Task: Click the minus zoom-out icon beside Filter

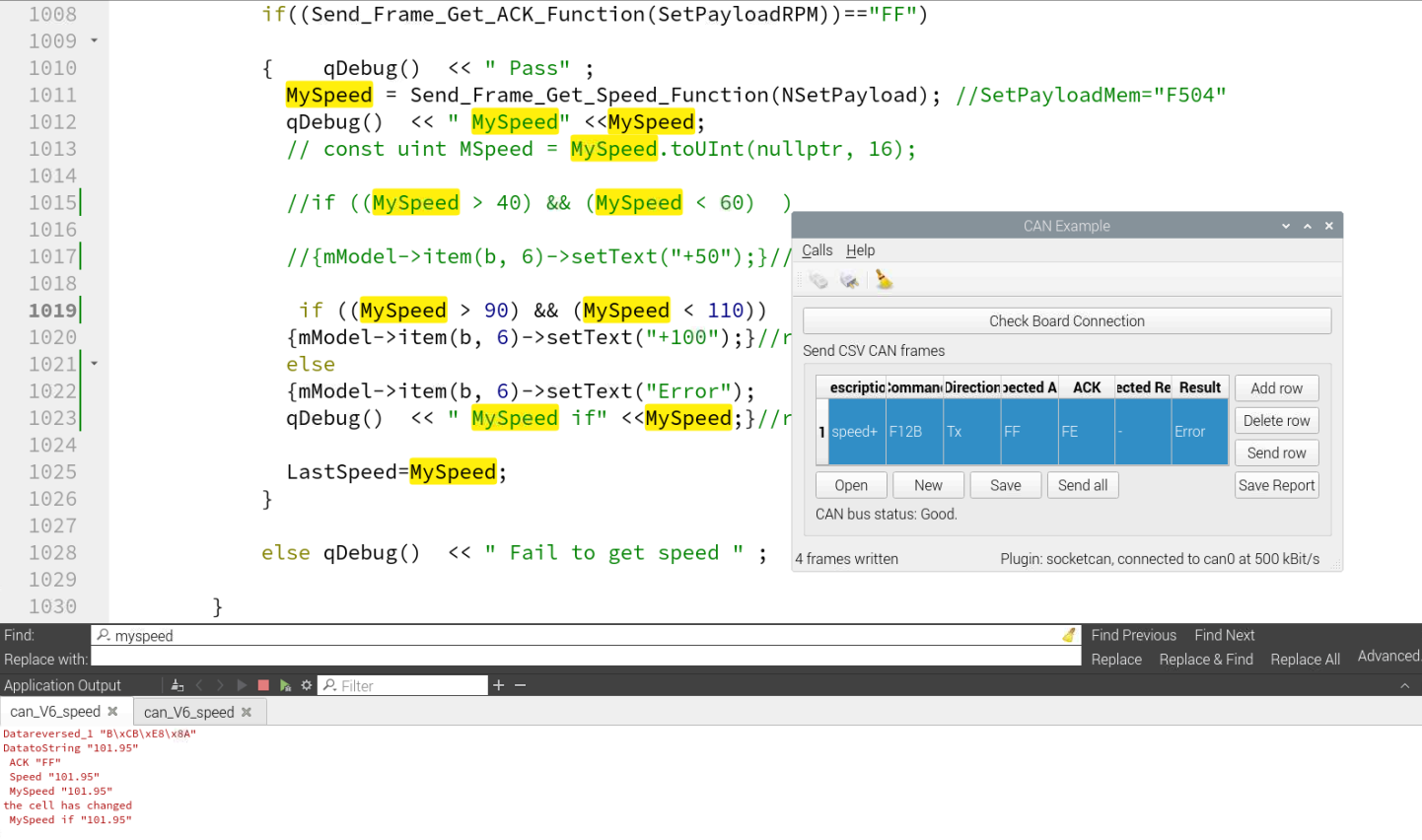Action: point(521,685)
